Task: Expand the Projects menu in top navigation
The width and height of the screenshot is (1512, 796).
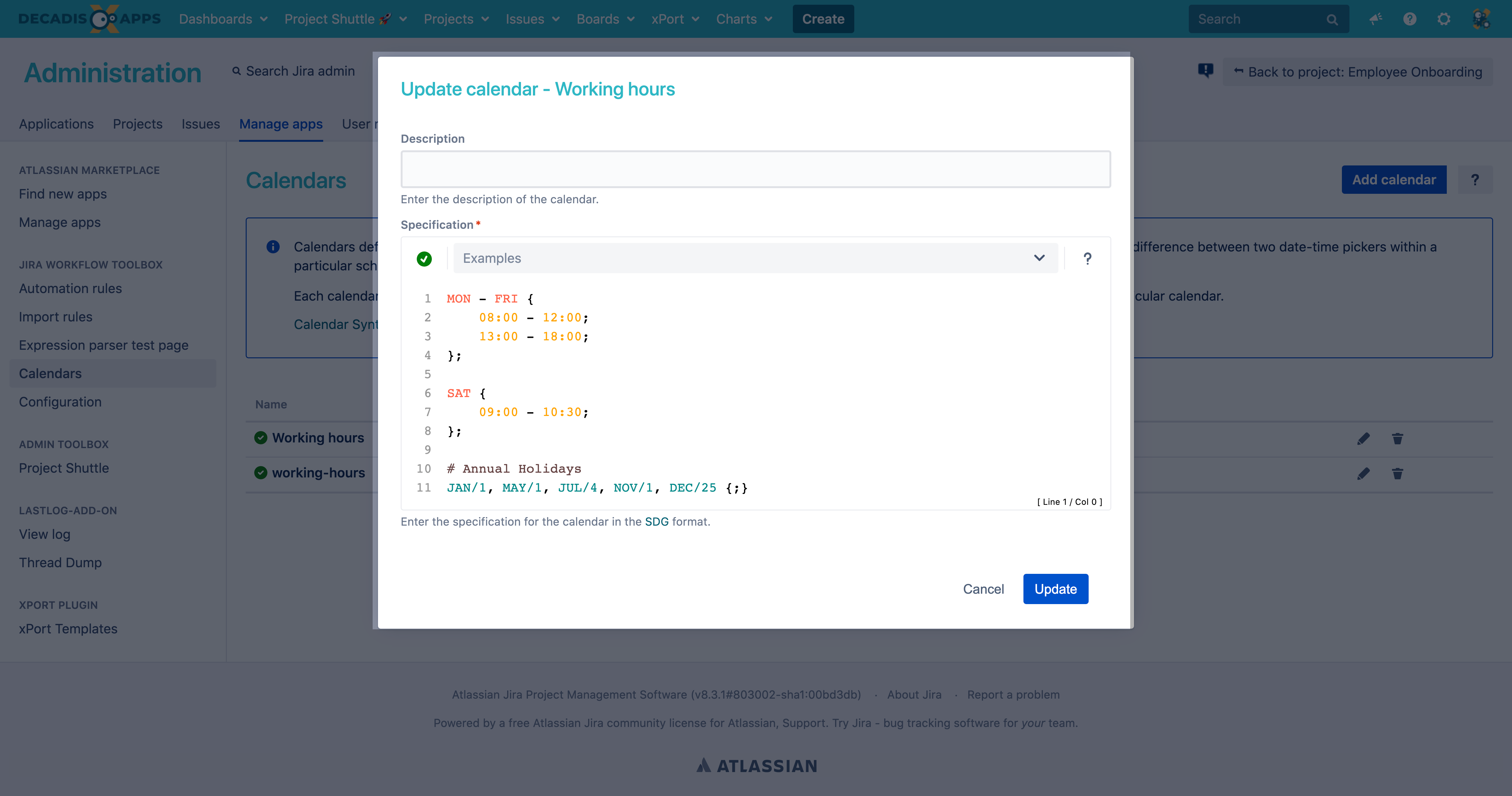Action: point(456,19)
